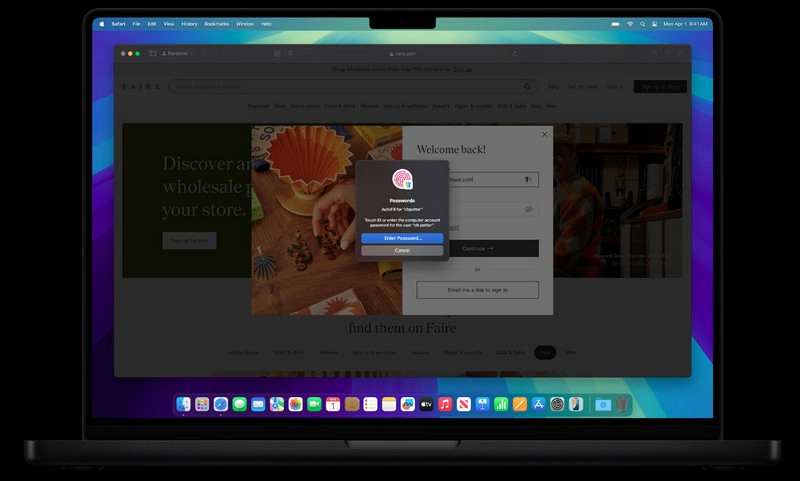This screenshot has width=800, height=481.
Task: Open the Trash in the Dock
Action: tap(621, 404)
